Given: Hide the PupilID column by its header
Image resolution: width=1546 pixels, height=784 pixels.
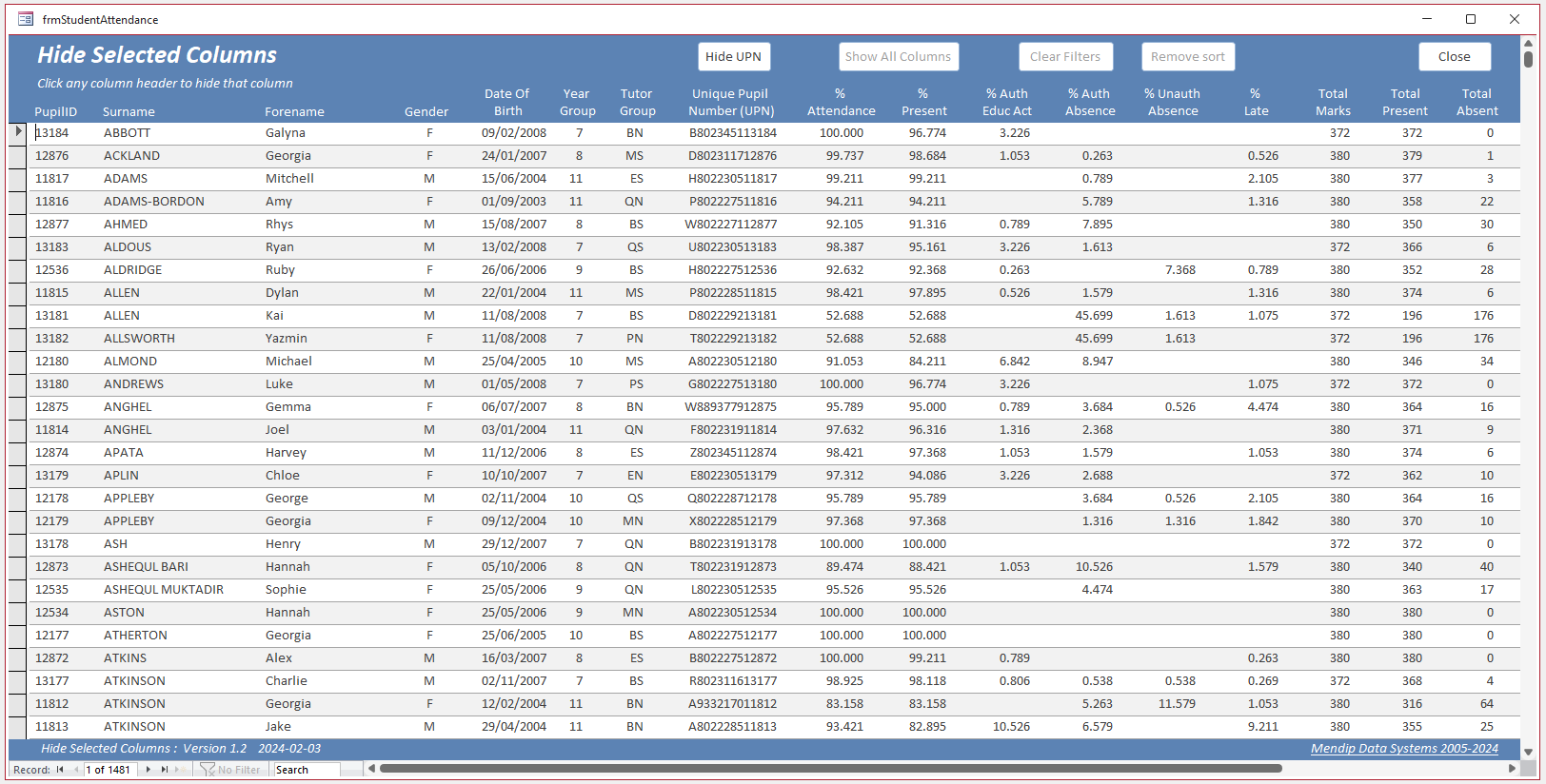Looking at the screenshot, I should [x=56, y=111].
